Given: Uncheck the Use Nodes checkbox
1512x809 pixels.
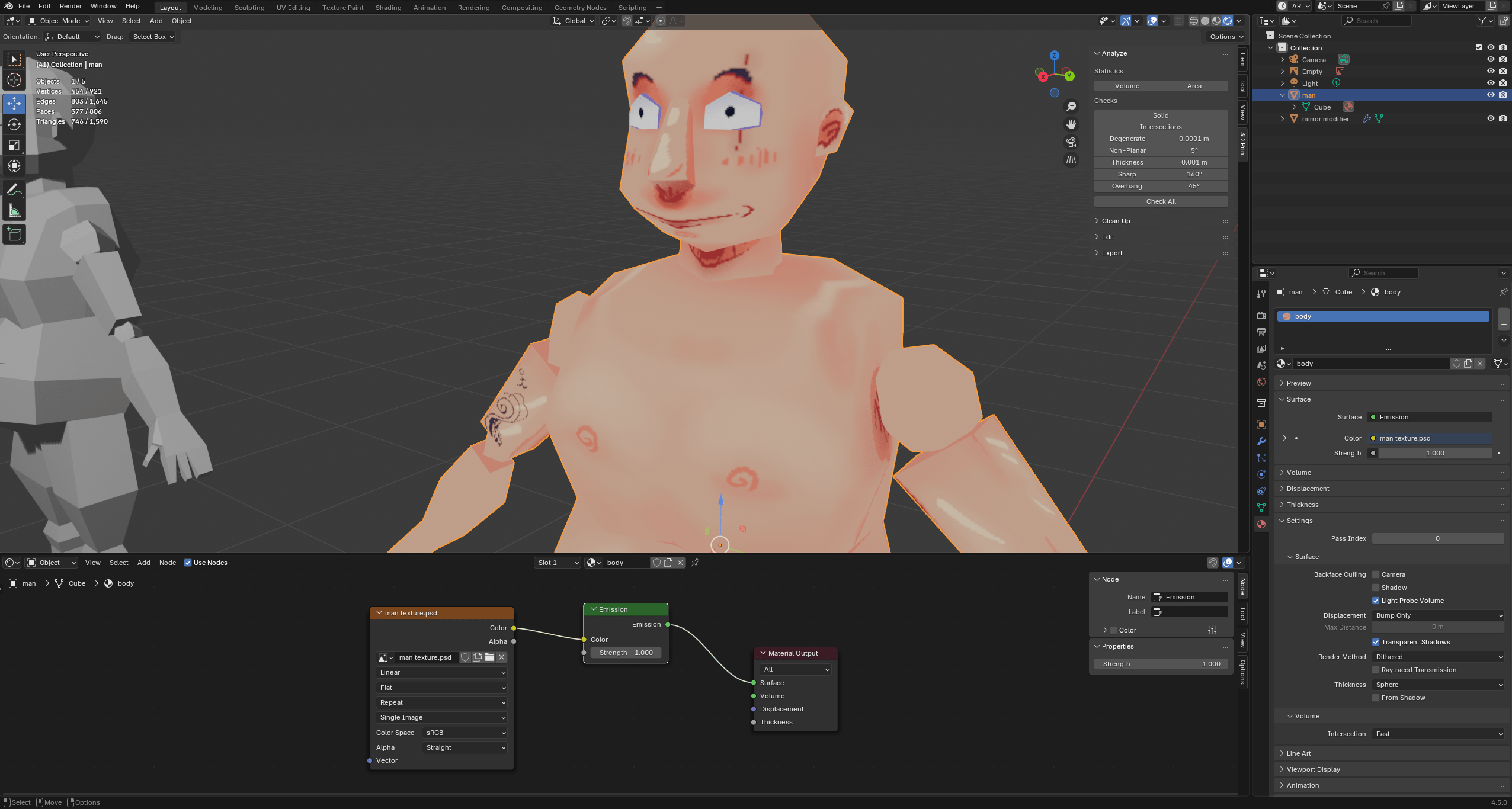Looking at the screenshot, I should pos(188,563).
